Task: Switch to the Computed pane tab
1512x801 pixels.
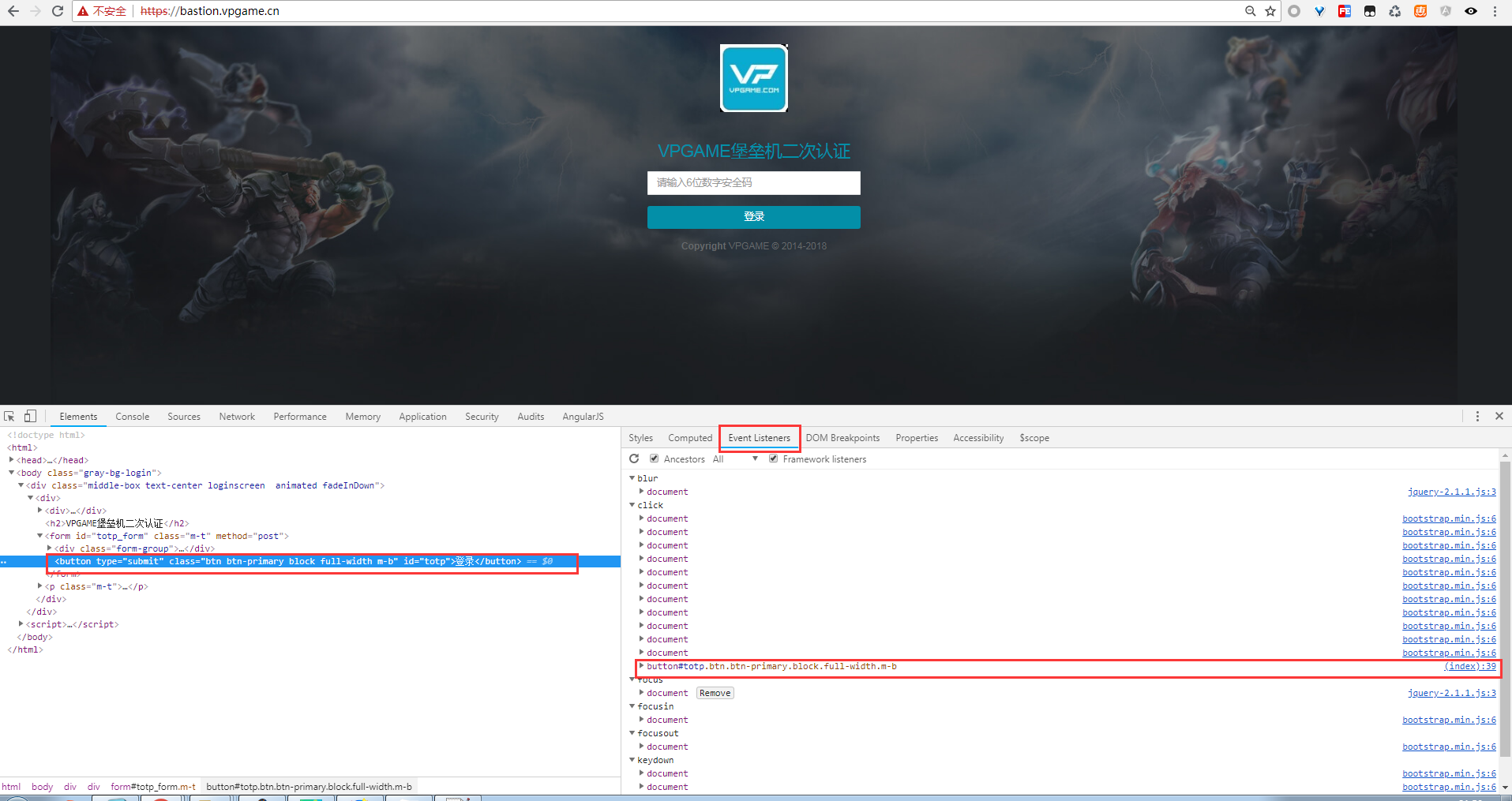Action: click(690, 438)
